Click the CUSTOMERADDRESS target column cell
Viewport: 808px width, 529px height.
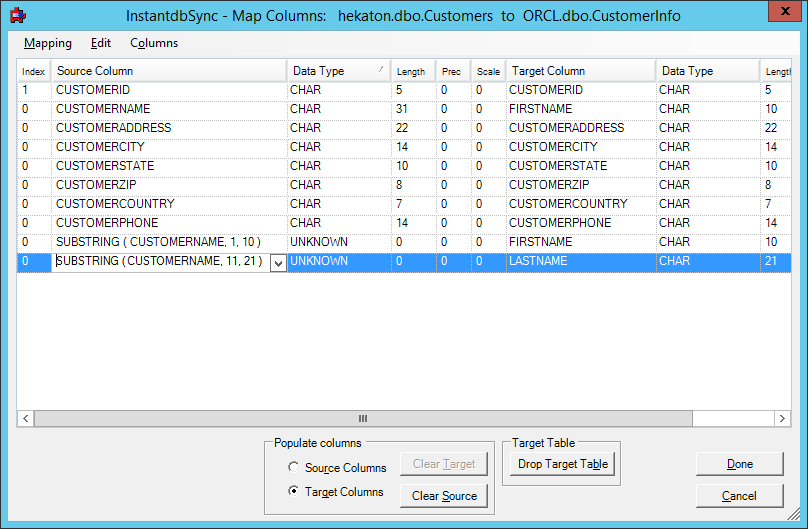coord(581,128)
